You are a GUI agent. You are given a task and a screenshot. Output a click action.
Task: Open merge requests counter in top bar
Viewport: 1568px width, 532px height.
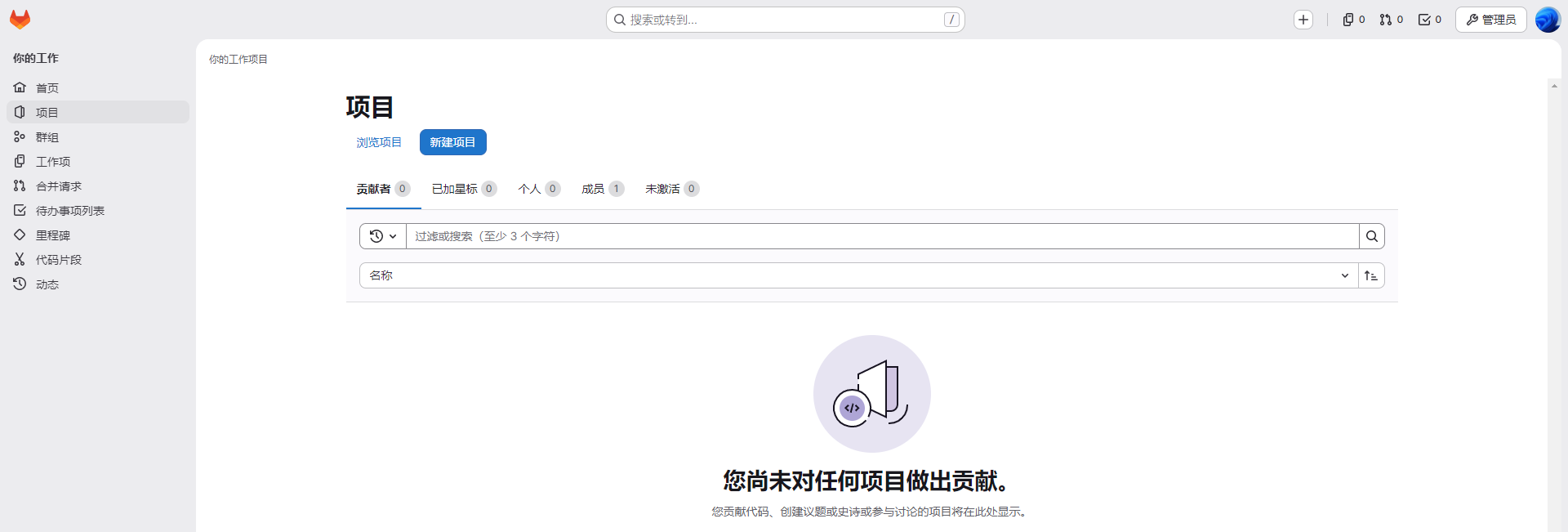(1392, 20)
